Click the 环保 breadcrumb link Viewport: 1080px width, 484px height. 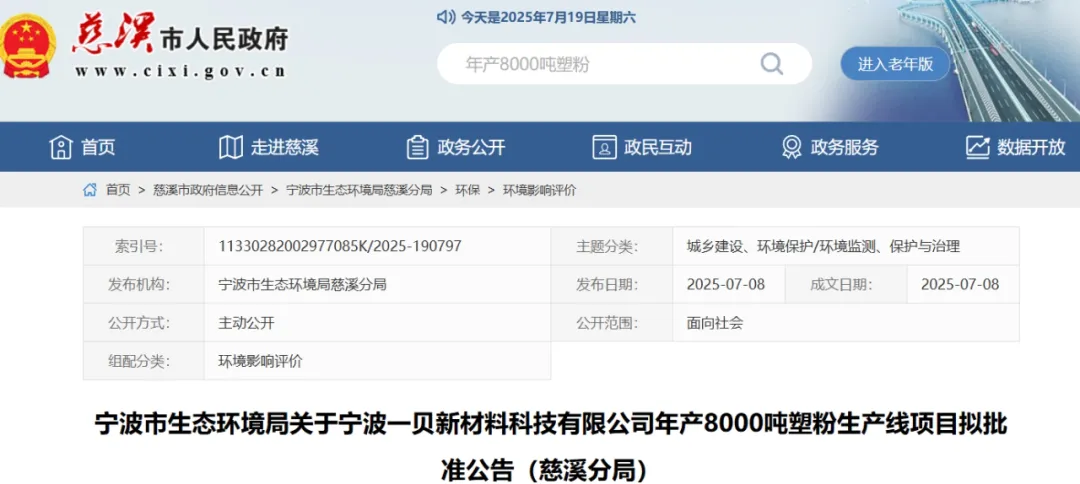(x=468, y=191)
